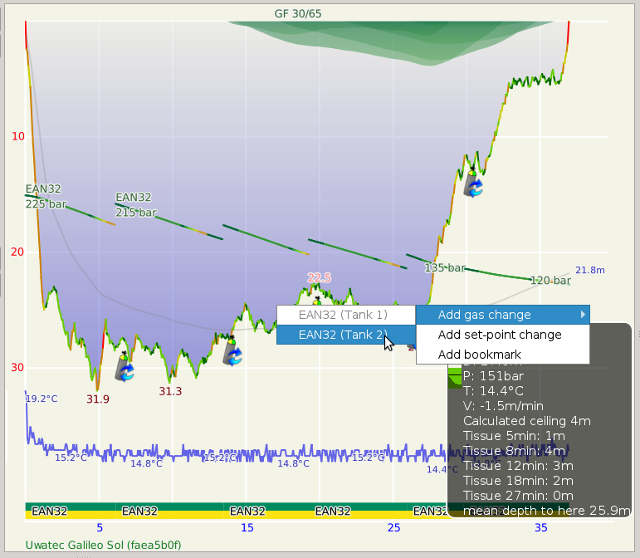
Task: Click the 15 minute mark on time axis
Action: [x=246, y=528]
